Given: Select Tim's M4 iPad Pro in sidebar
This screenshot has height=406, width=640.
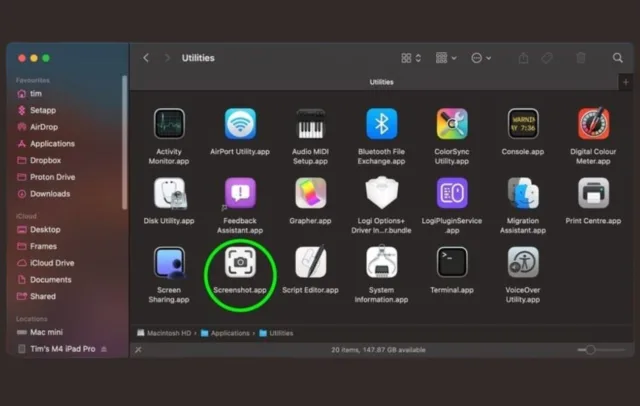Looking at the screenshot, I should click(62, 349).
